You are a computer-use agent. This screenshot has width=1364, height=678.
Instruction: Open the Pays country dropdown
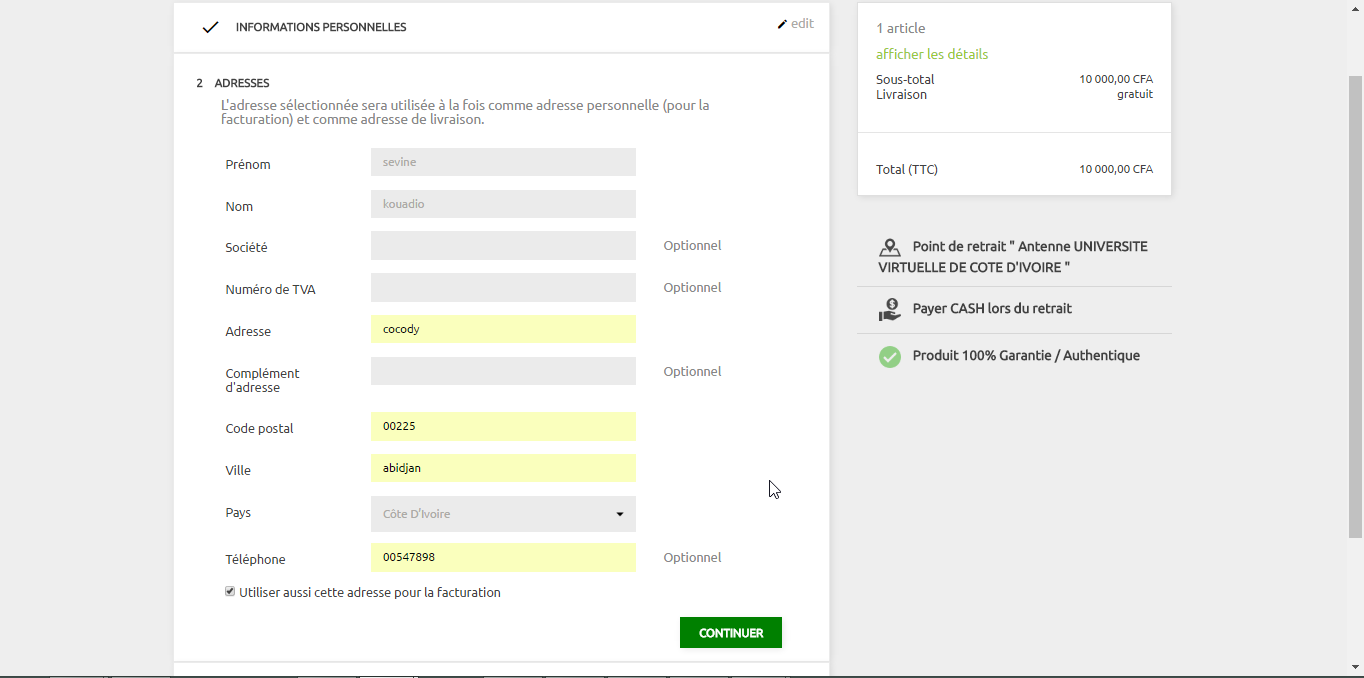coord(503,514)
